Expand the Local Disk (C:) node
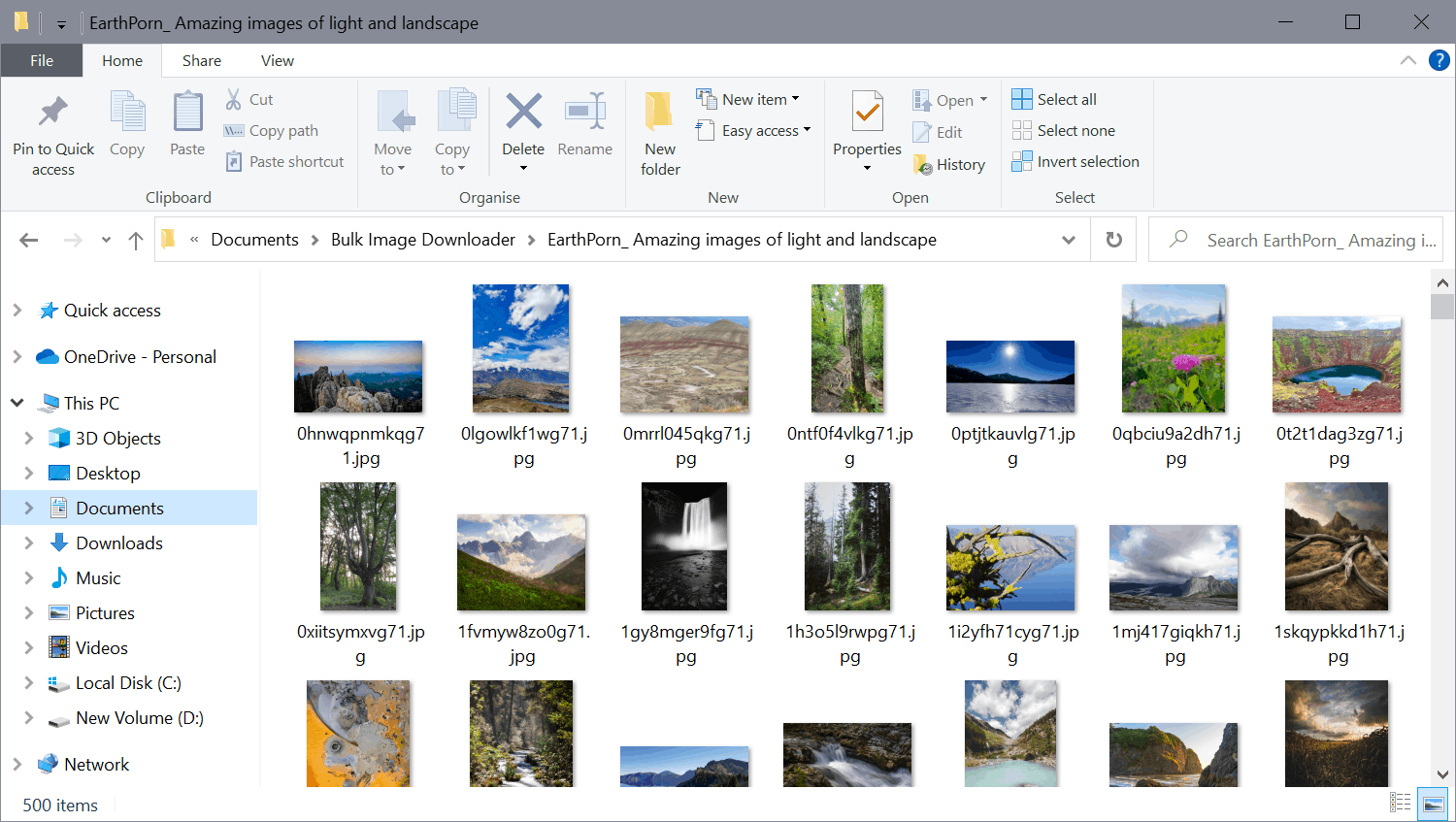 tap(28, 682)
